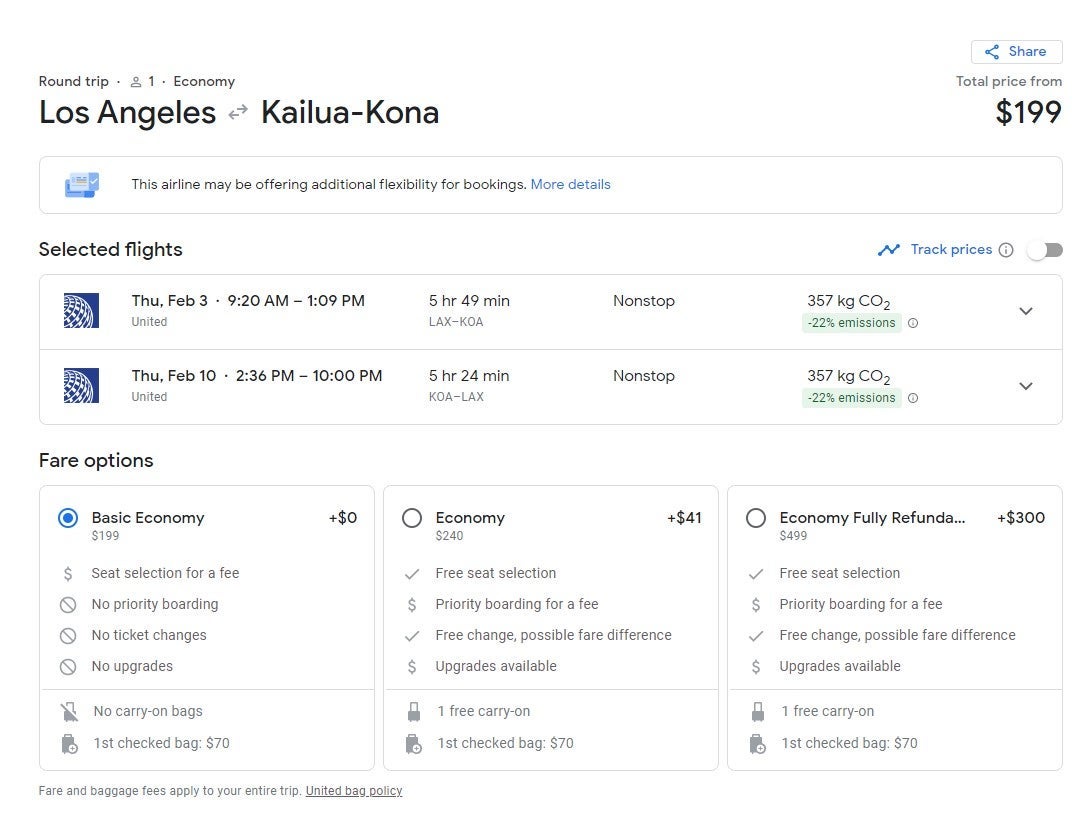
Task: Click emissions info icon for Feb 3 flight
Action: pyautogui.click(x=912, y=323)
